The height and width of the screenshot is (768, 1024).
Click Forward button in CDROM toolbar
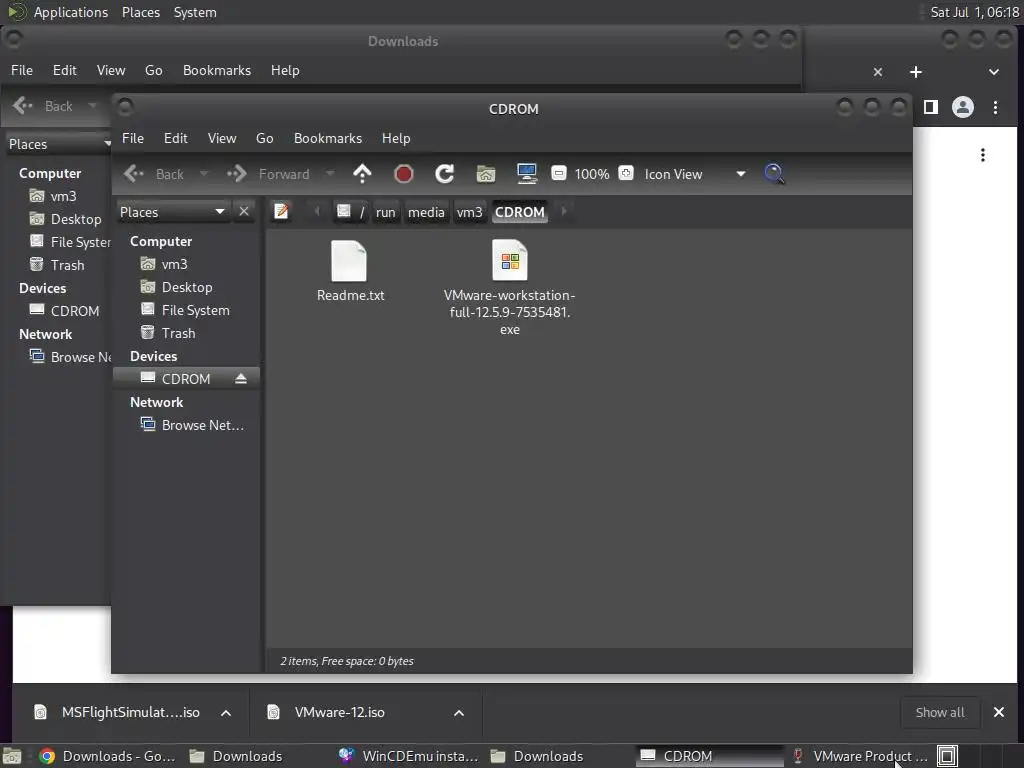pos(268,174)
